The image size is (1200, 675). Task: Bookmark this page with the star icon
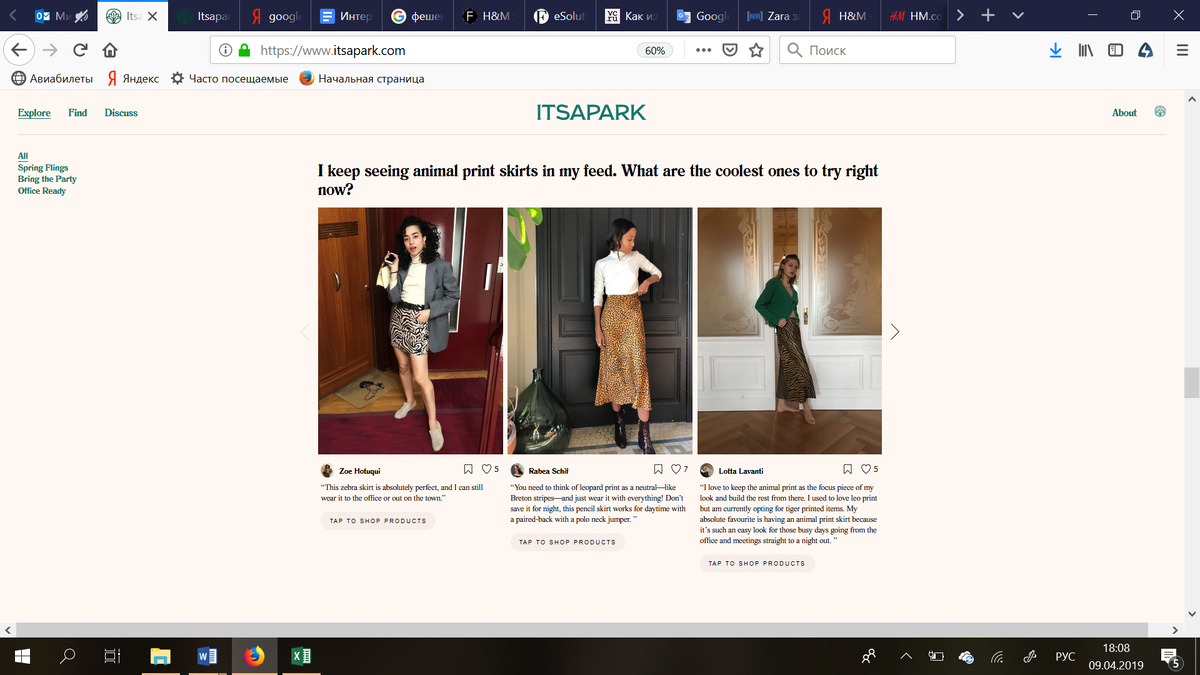757,50
